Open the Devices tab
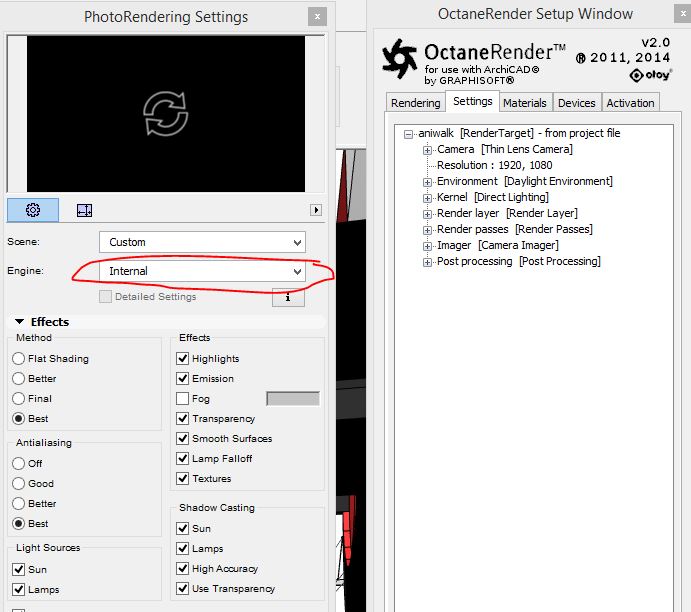This screenshot has width=691, height=612. 576,103
